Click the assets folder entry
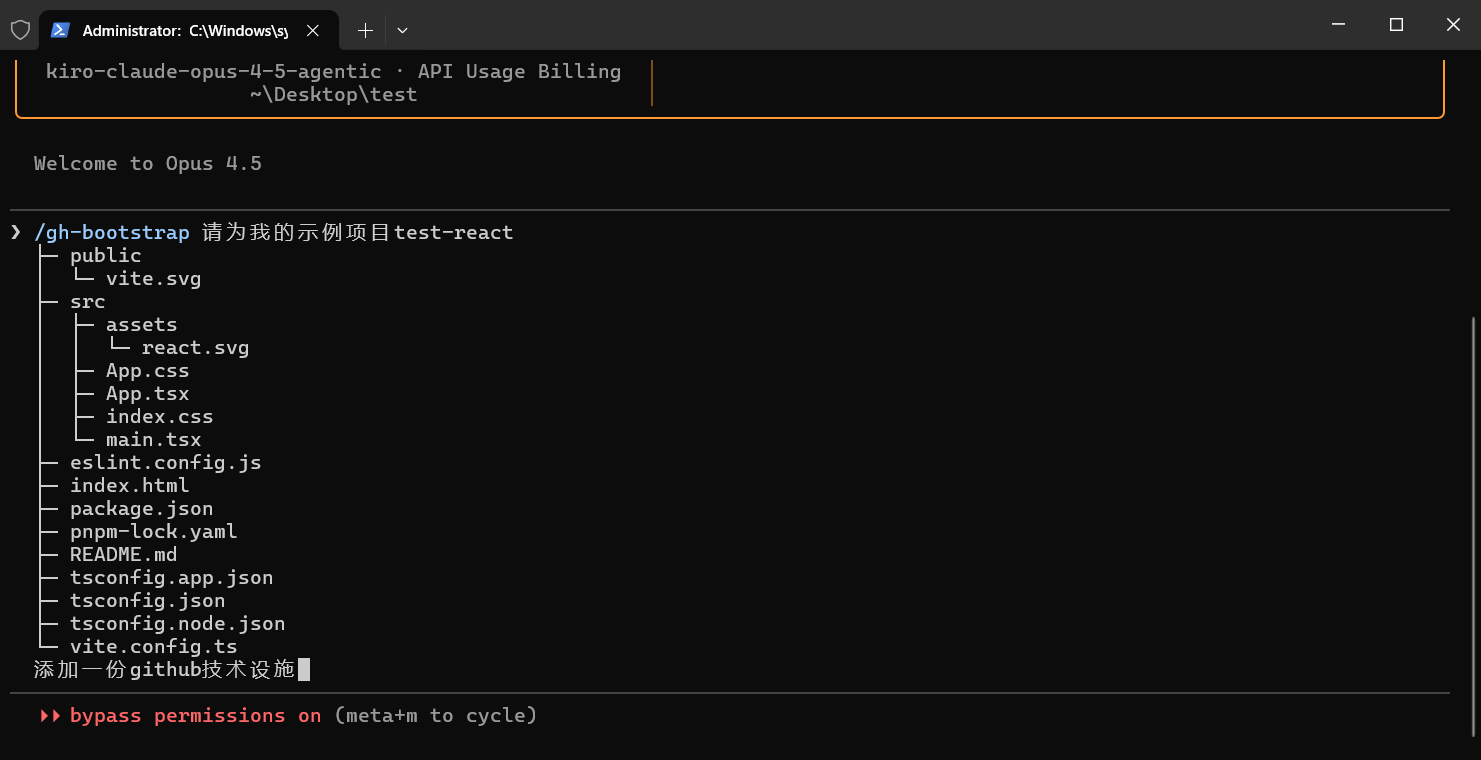Screen dimensions: 1481x760 tap(141, 325)
